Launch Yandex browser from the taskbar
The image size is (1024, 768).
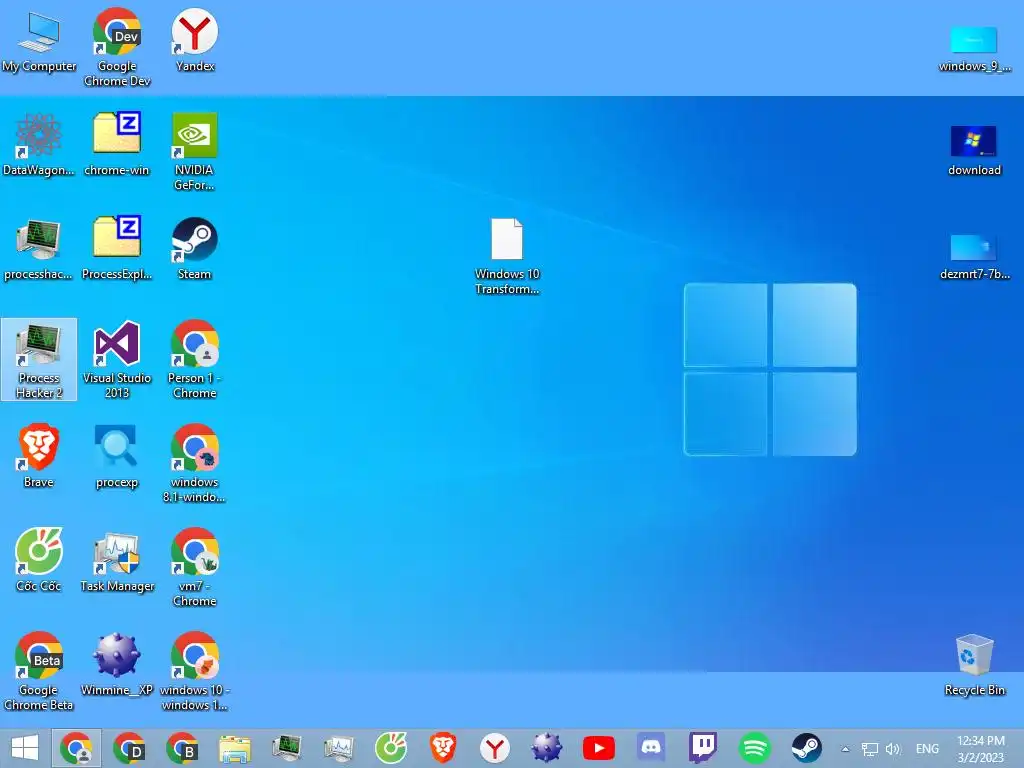[x=494, y=748]
